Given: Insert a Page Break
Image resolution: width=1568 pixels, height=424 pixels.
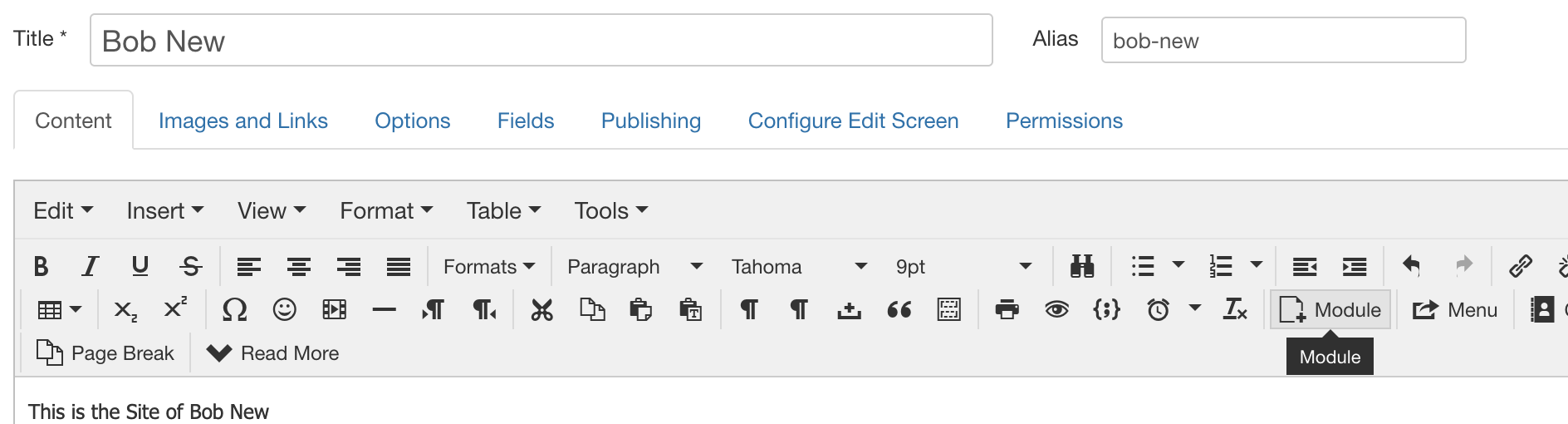Looking at the screenshot, I should coord(105,353).
